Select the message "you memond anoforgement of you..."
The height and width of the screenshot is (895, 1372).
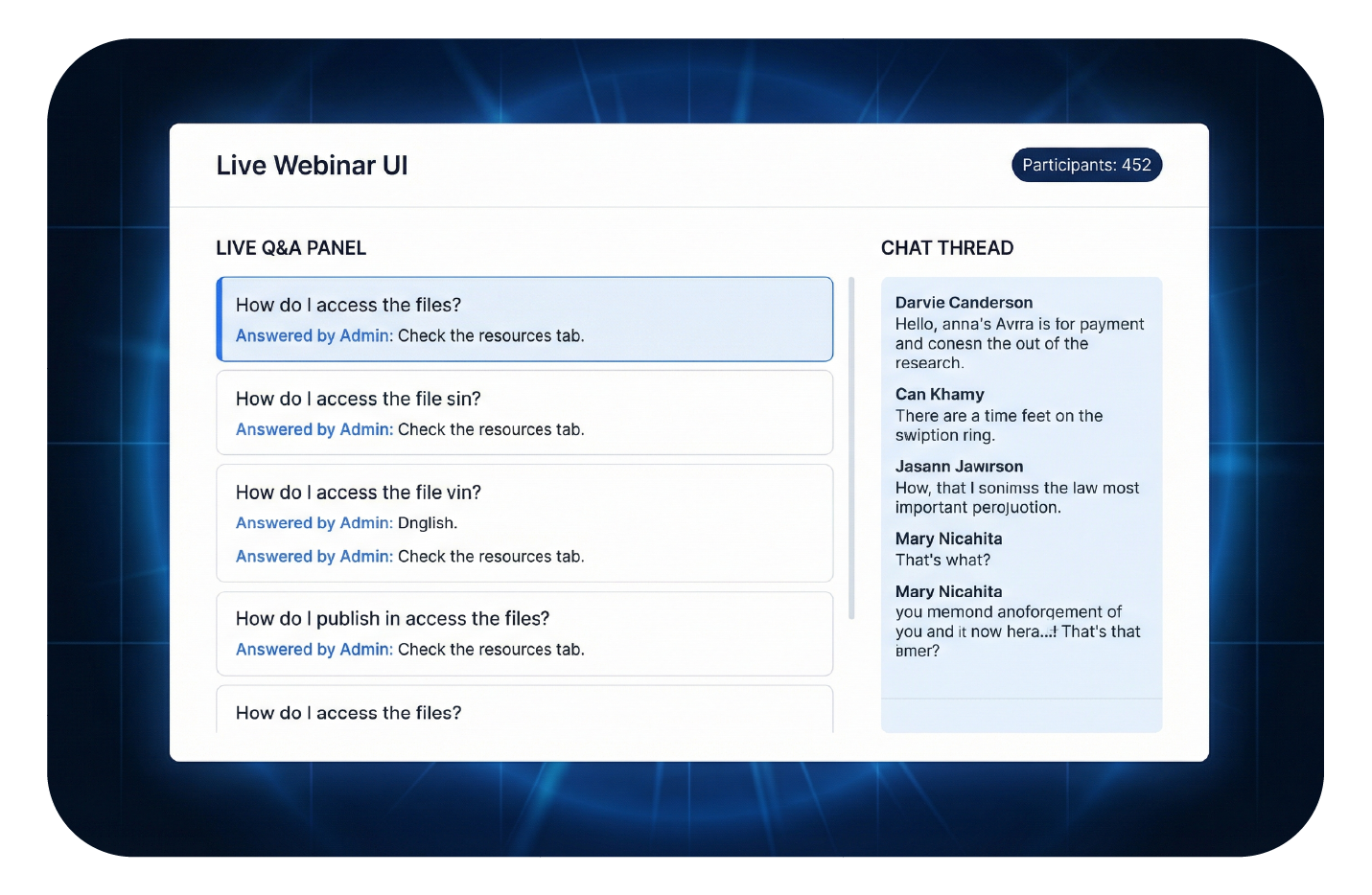click(1017, 631)
